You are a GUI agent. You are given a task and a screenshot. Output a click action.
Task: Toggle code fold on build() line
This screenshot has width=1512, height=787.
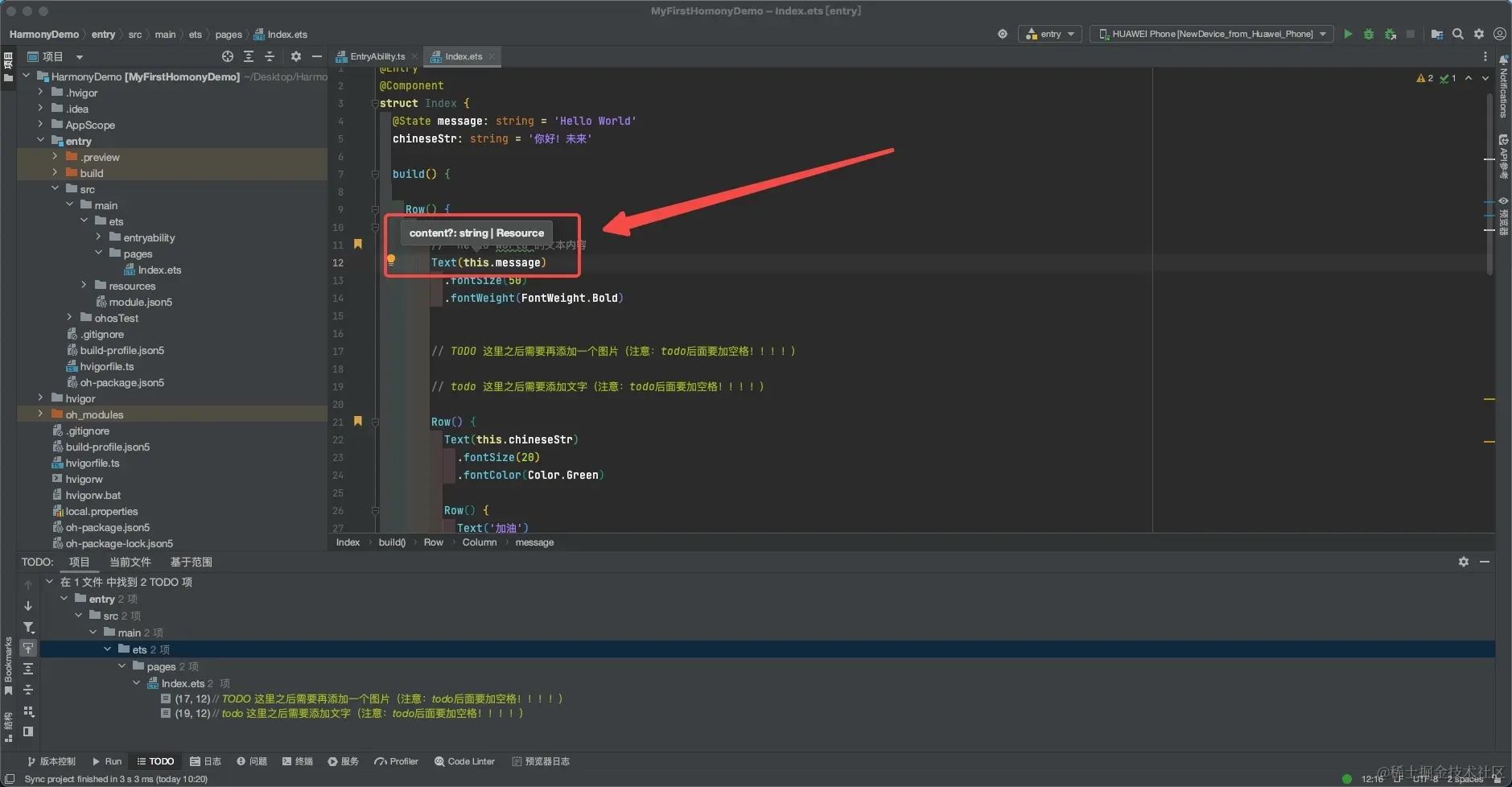(x=375, y=174)
